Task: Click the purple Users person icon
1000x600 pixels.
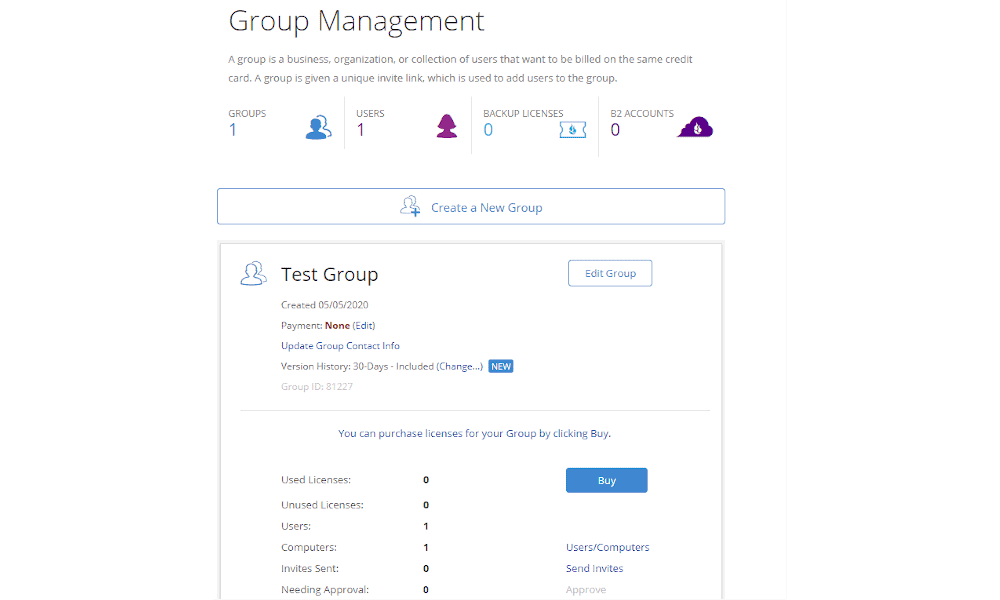Action: pos(446,126)
